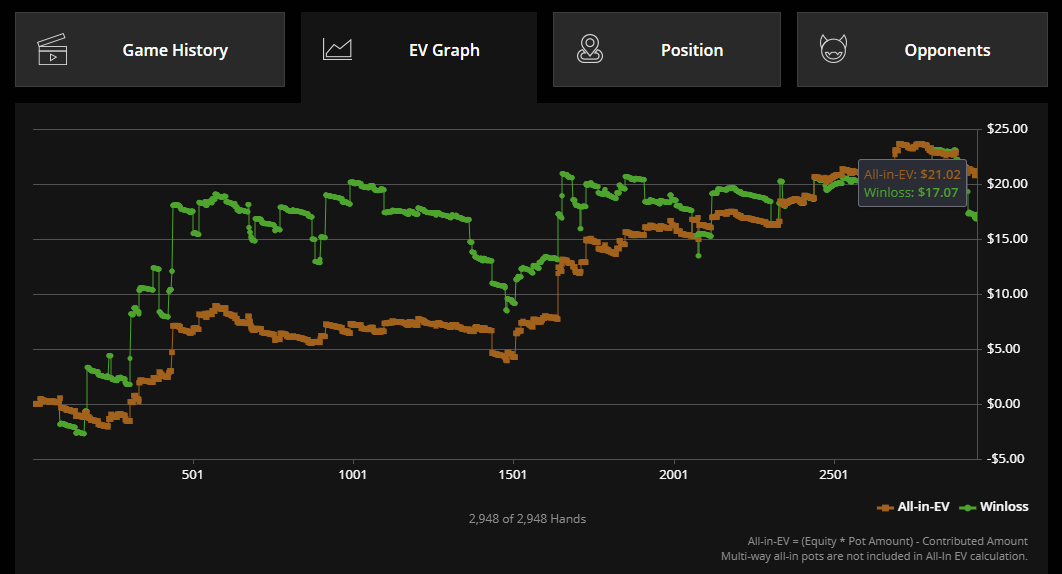
Task: Click the All-in-EV formula description text
Action: coord(888,541)
